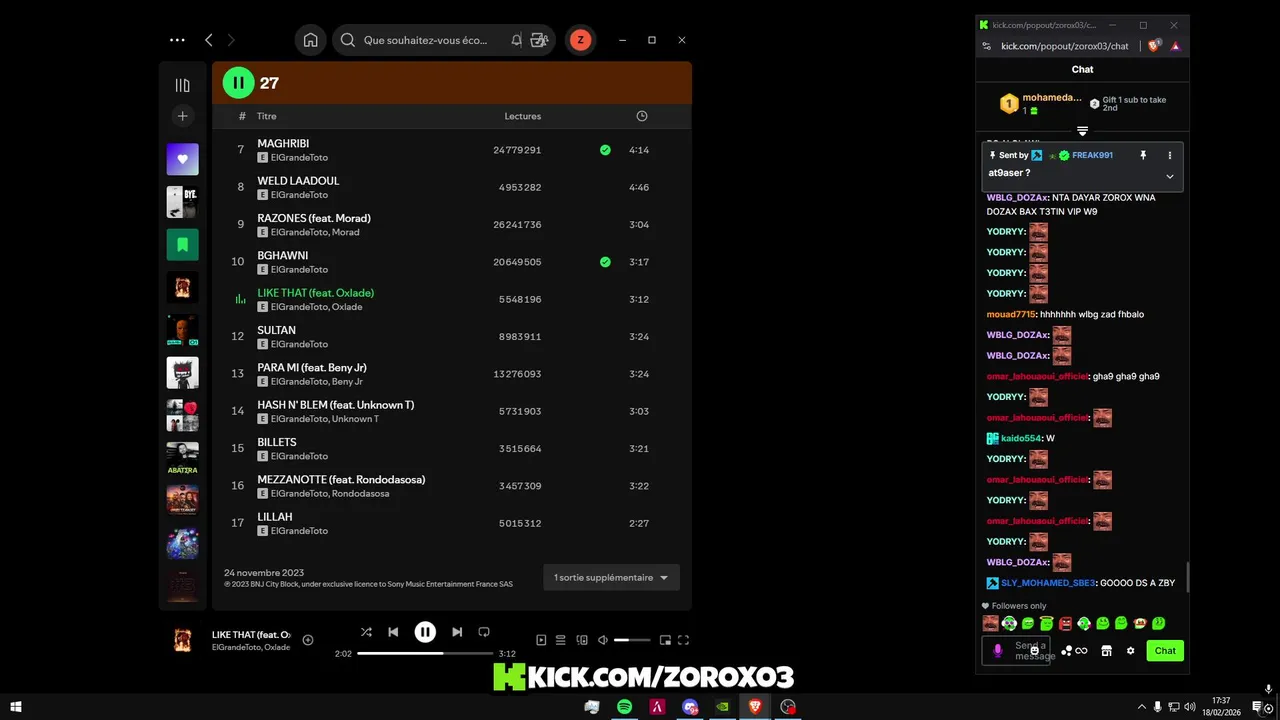This screenshot has height=720, width=1280.
Task: Toggle saved checkmark on BGHAWNI
Action: [605, 262]
